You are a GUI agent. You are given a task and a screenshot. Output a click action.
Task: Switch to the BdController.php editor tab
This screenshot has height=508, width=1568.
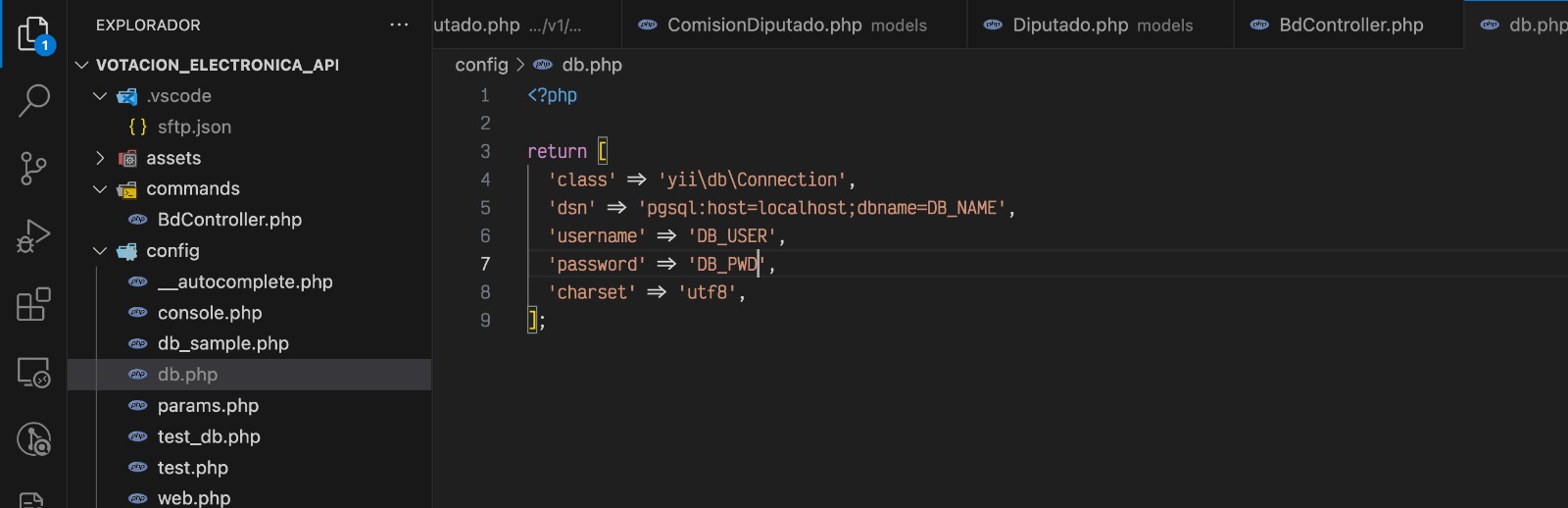click(1349, 25)
